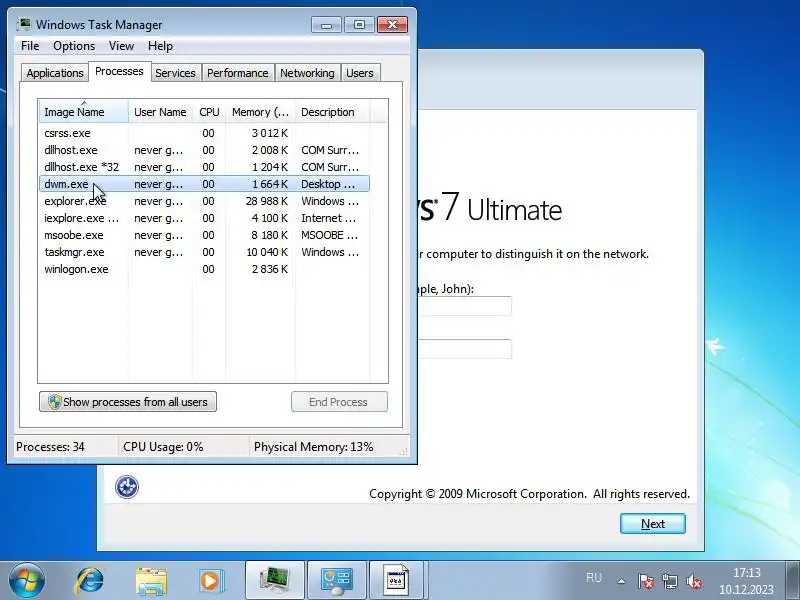Click the Physical Memory: 13% status entry
This screenshot has width=800, height=600.
314,447
